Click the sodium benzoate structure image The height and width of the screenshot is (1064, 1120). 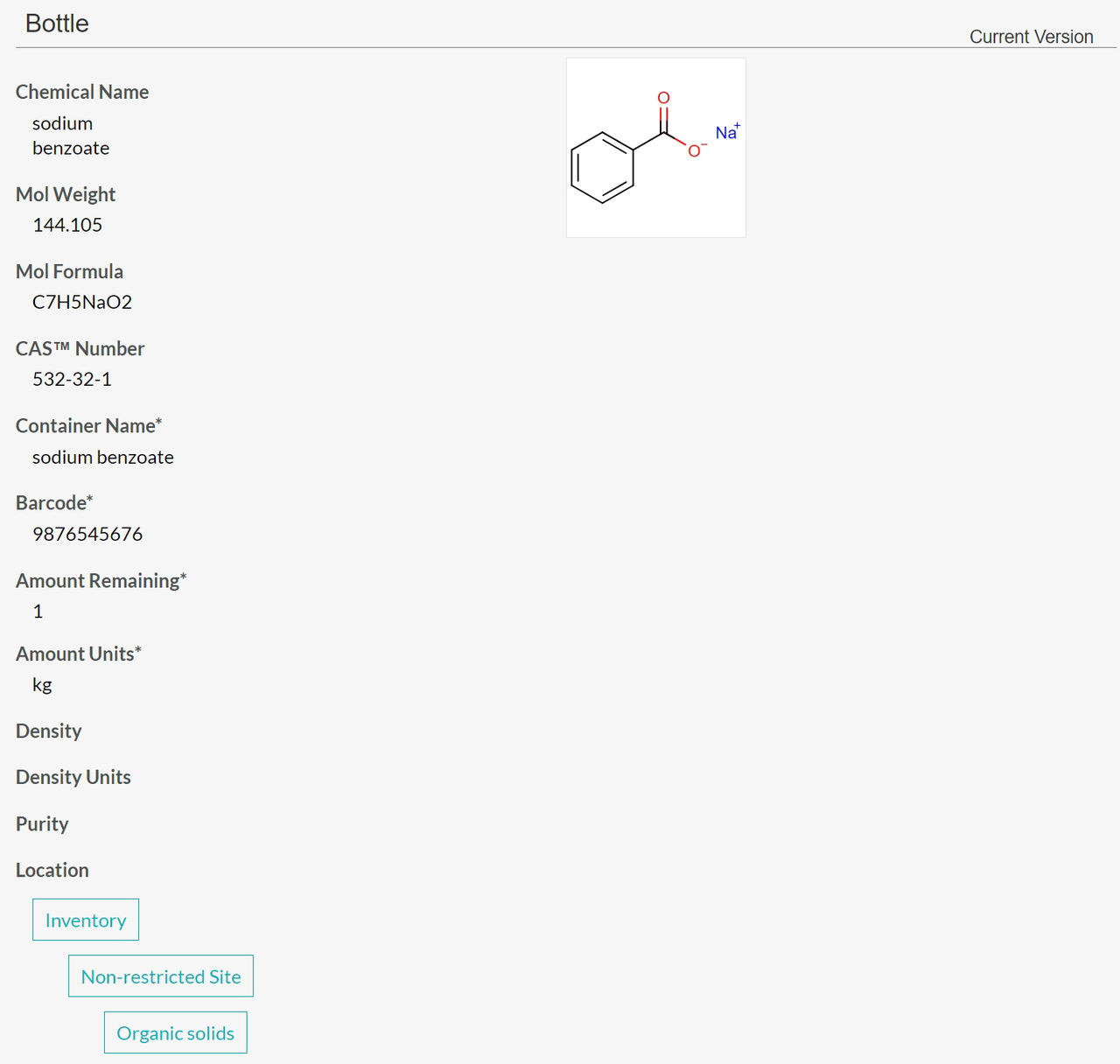pyautogui.click(x=655, y=148)
